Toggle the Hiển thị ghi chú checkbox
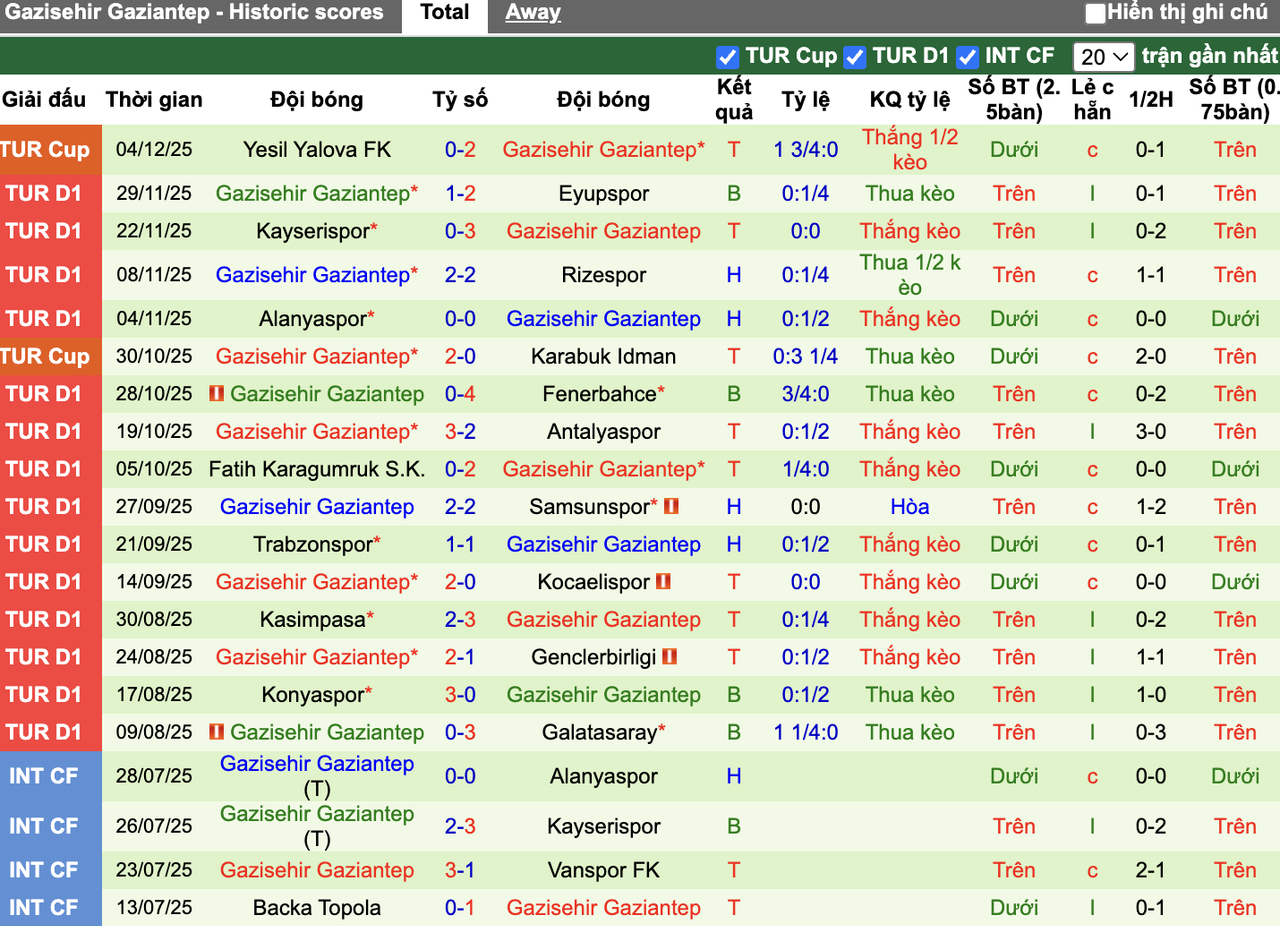Screen dimensions: 1280x926 1096,14
